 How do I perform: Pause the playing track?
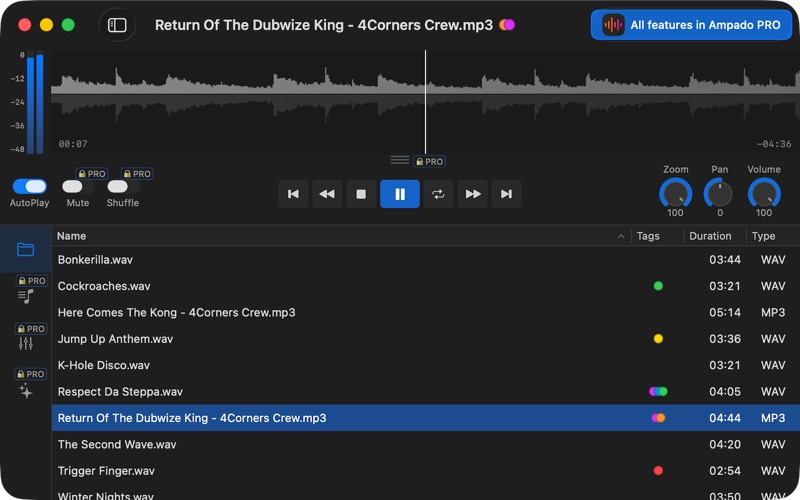pos(400,194)
